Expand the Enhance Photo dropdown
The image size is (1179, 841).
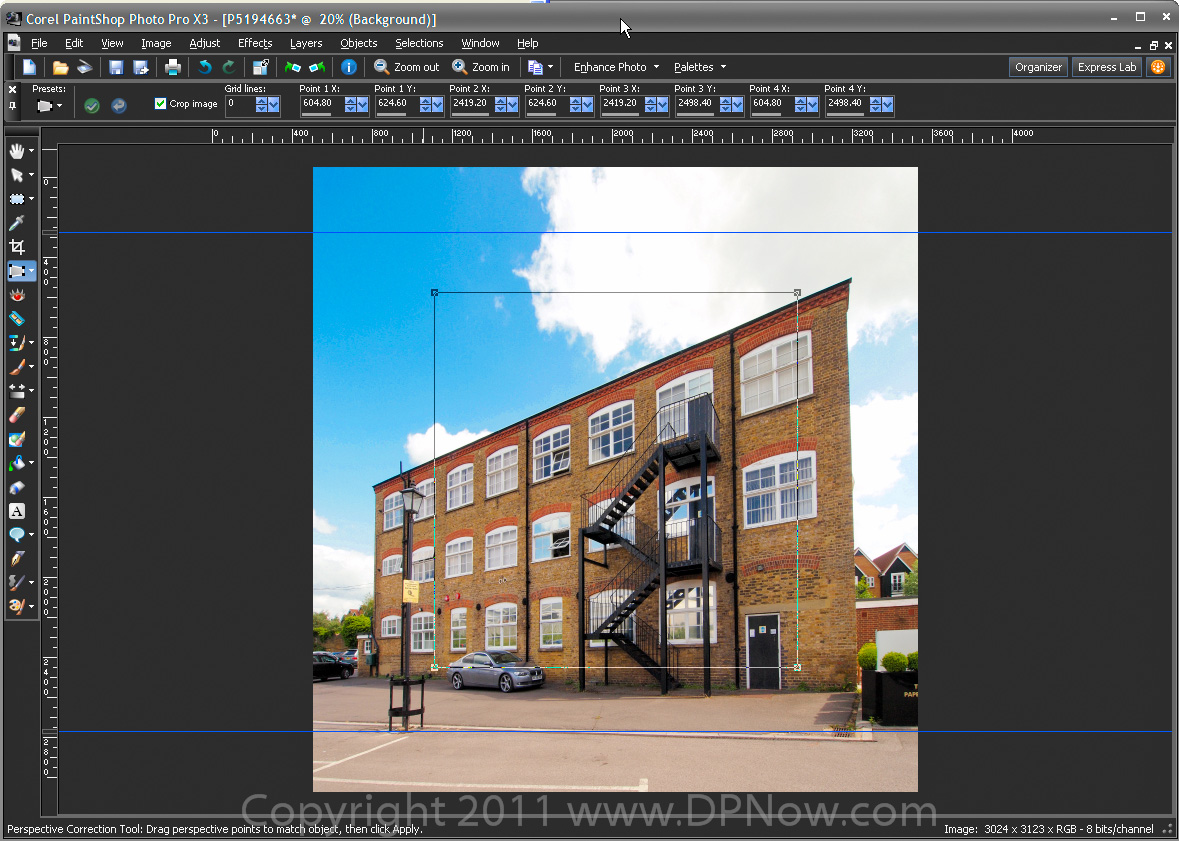pos(616,67)
